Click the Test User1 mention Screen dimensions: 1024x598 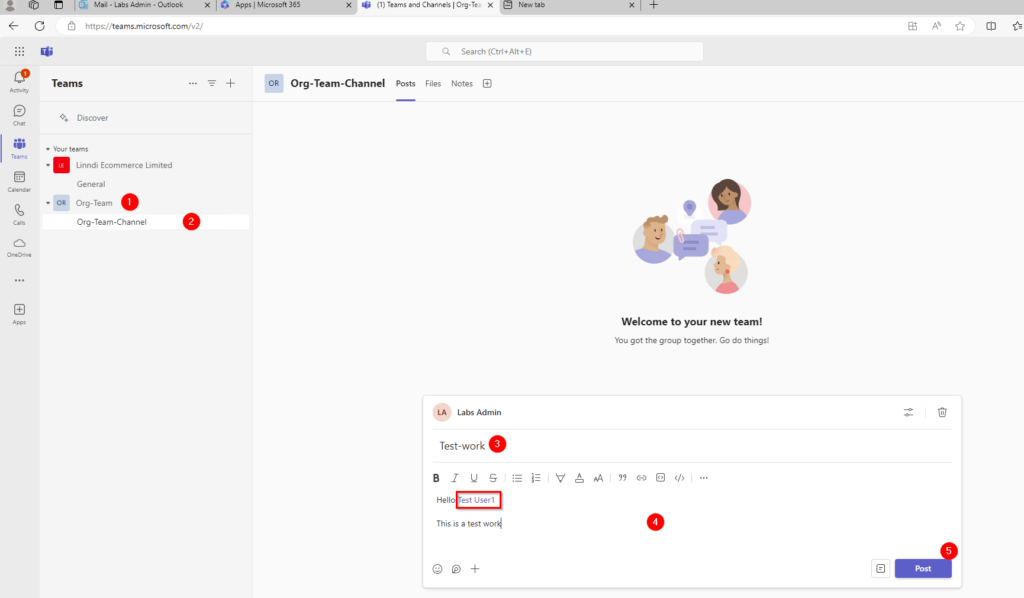click(x=476, y=500)
